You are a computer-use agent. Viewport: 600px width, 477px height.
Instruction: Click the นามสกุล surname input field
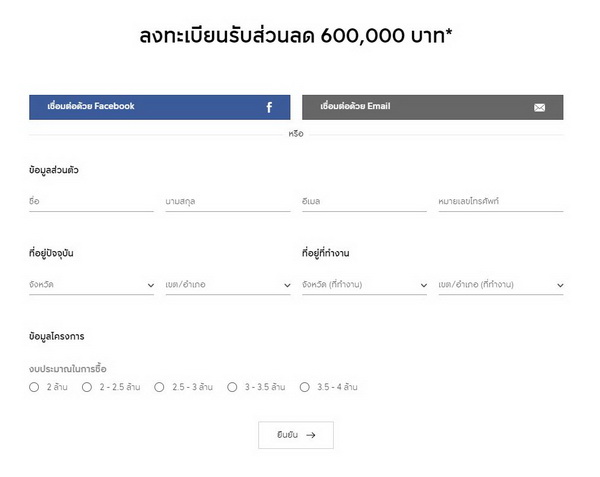coord(227,202)
